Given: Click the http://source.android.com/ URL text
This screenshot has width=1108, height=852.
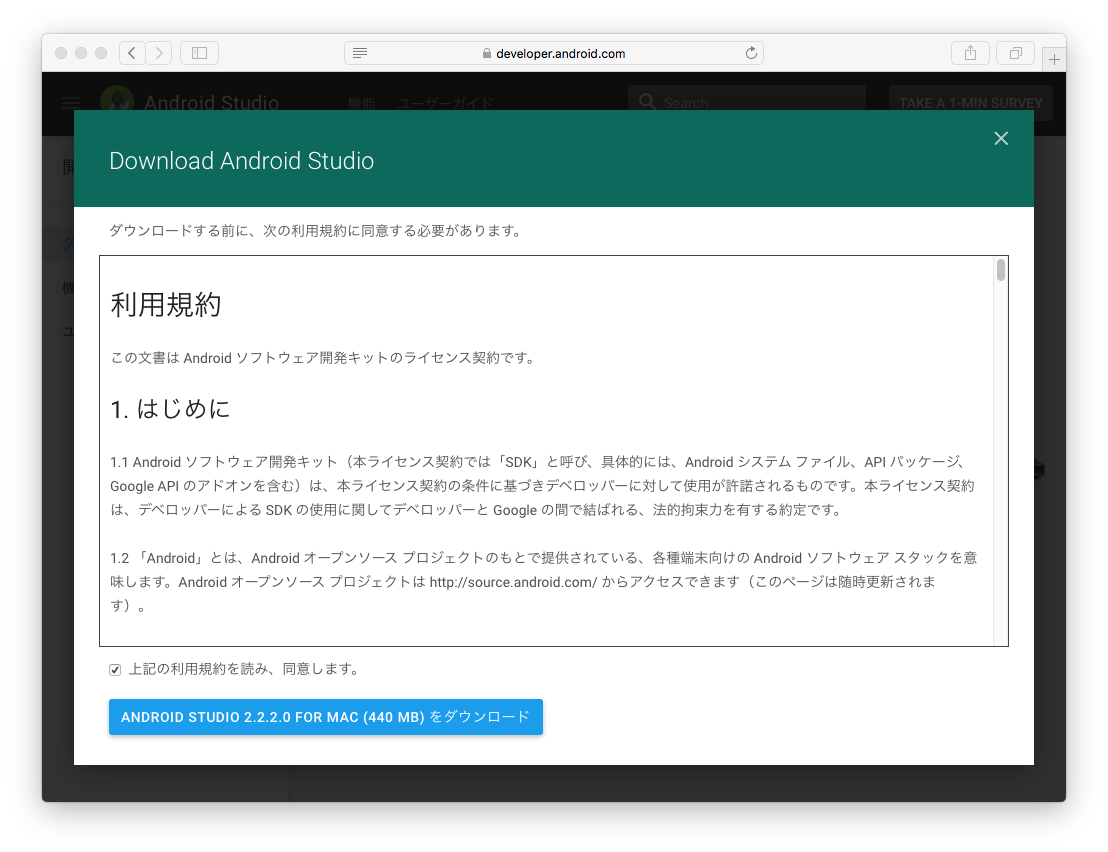Looking at the screenshot, I should [514, 582].
